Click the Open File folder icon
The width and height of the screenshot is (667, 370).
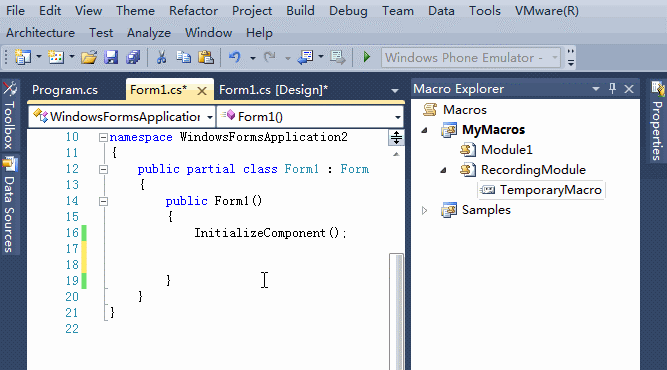click(x=89, y=57)
